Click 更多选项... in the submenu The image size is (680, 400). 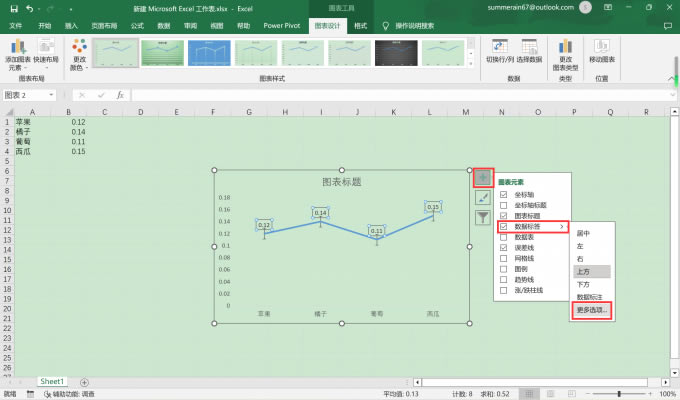click(x=591, y=311)
